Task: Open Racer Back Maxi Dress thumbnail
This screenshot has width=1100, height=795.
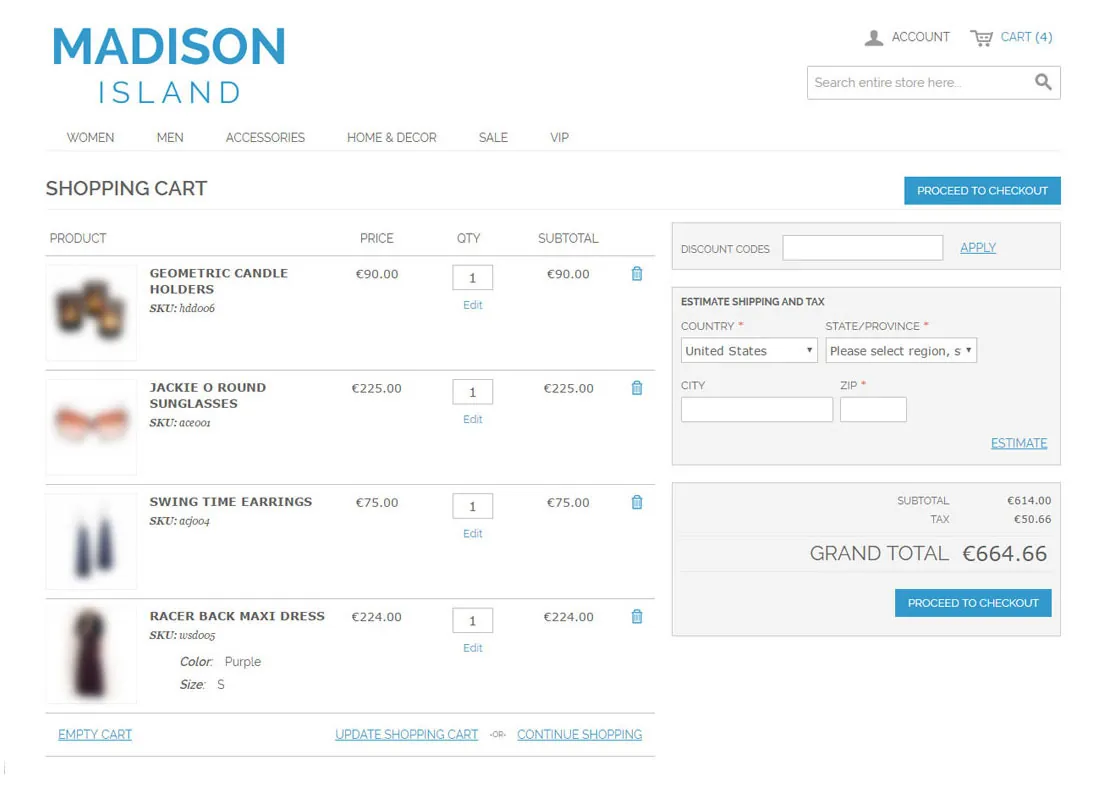Action: 91,655
